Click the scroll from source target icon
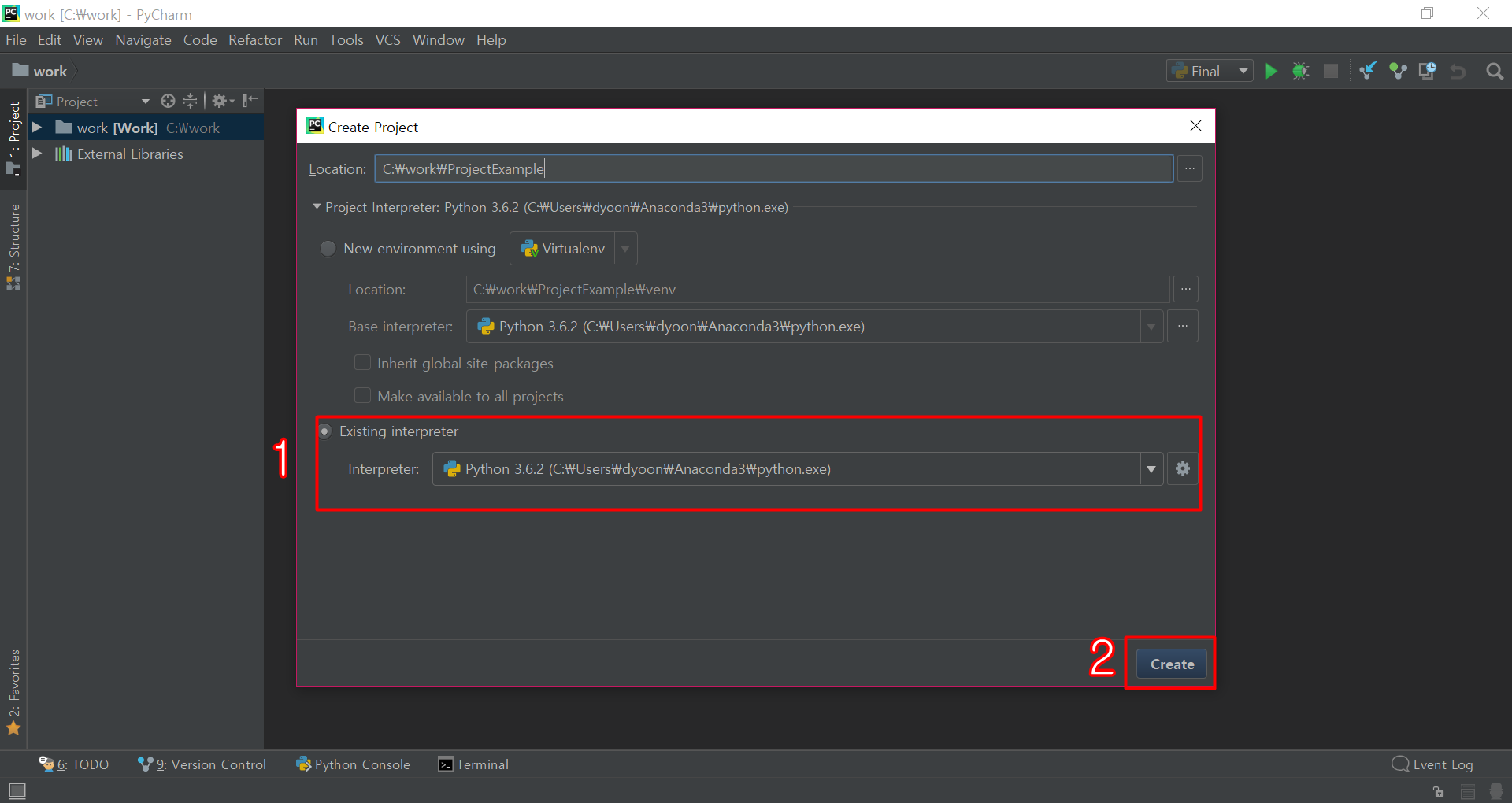1512x803 pixels. (168, 101)
